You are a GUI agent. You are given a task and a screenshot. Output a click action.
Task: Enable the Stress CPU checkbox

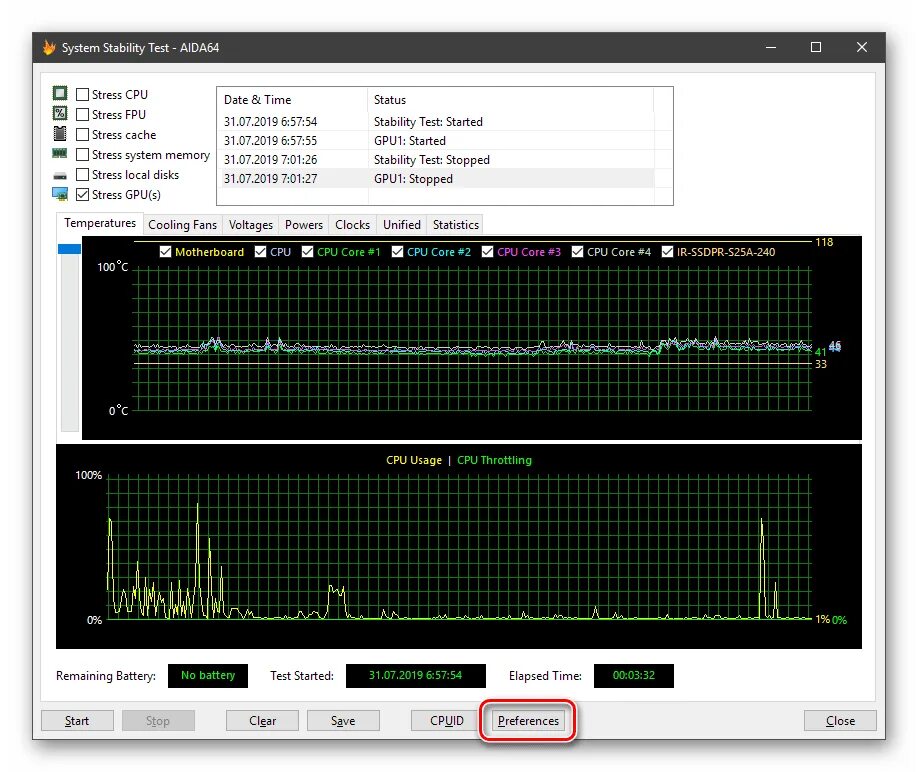(x=83, y=94)
